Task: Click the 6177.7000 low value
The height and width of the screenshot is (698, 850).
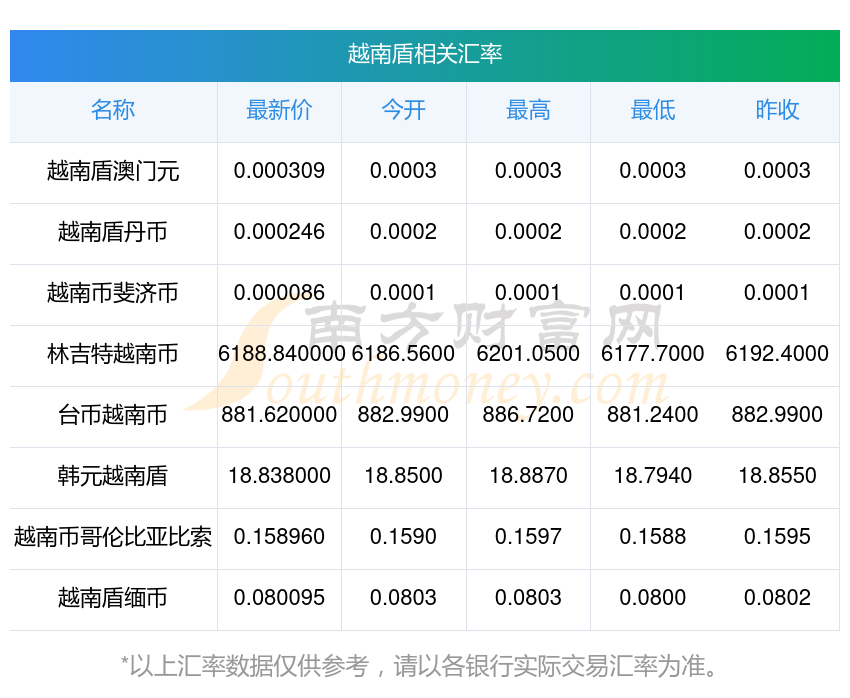Action: [x=653, y=354]
